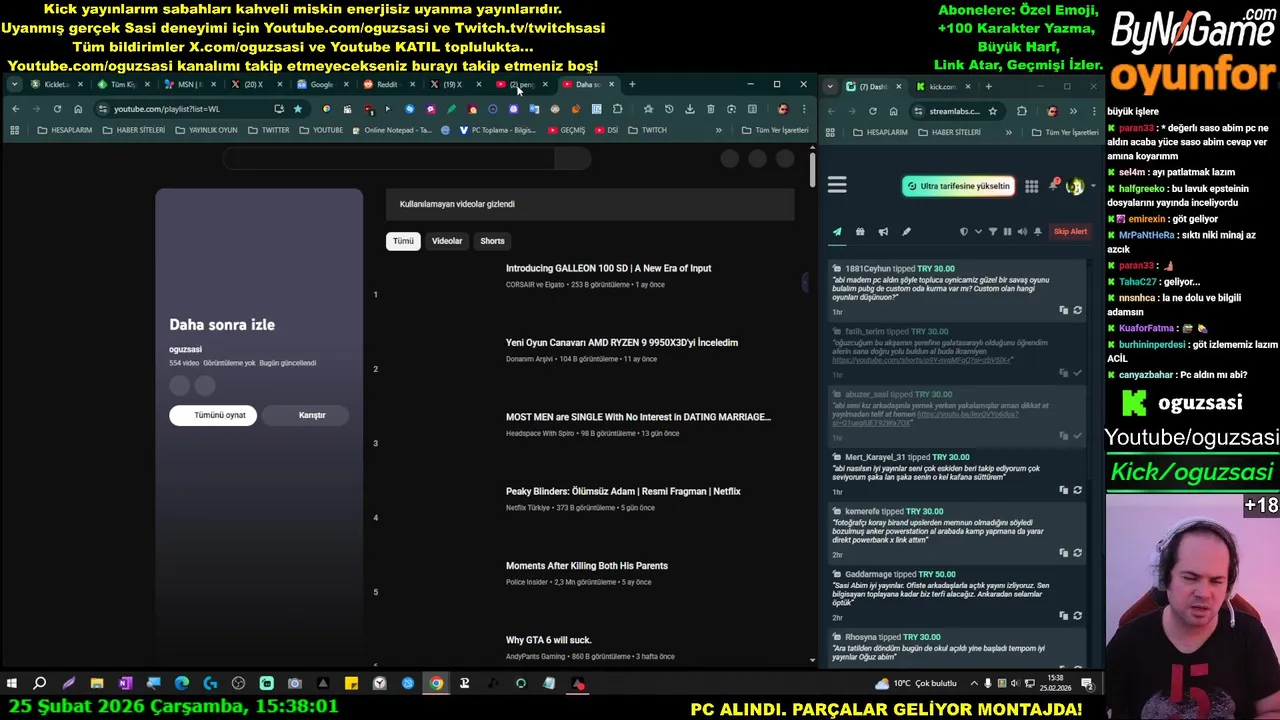Select the paper plane events feed icon

coord(837,232)
